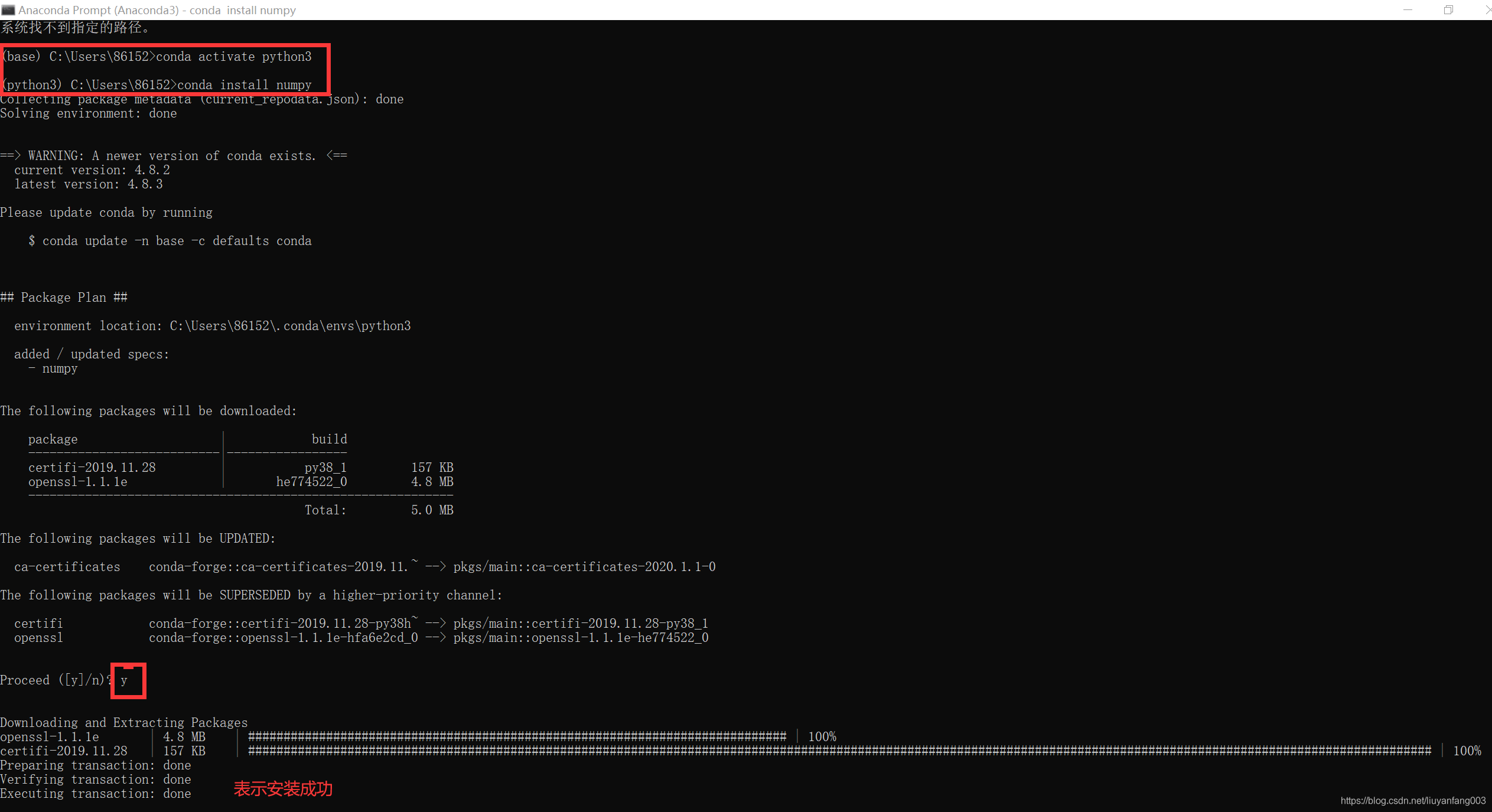The width and height of the screenshot is (1492, 812).
Task: Click the blog.csdn.net watermark link
Action: tap(1412, 800)
